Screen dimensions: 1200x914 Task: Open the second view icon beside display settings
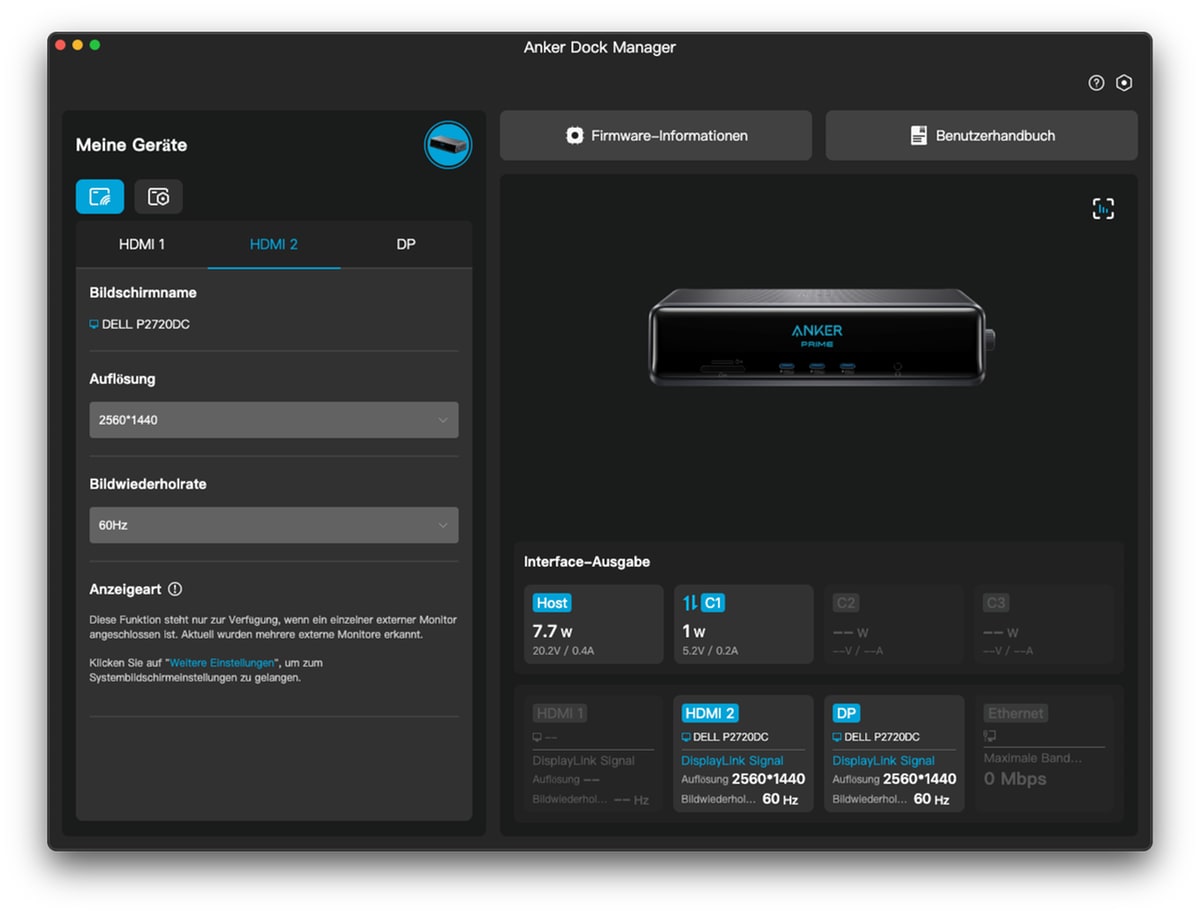click(x=158, y=197)
